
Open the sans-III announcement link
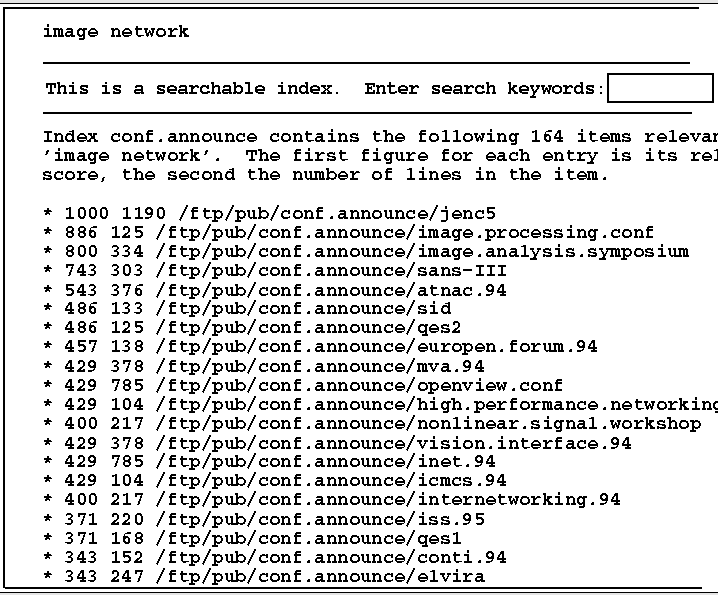coord(331,271)
